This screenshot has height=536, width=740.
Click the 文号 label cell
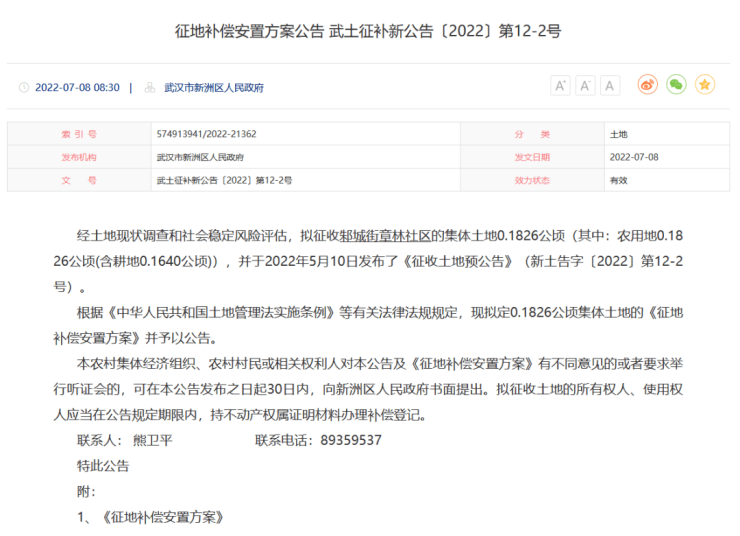click(x=79, y=180)
